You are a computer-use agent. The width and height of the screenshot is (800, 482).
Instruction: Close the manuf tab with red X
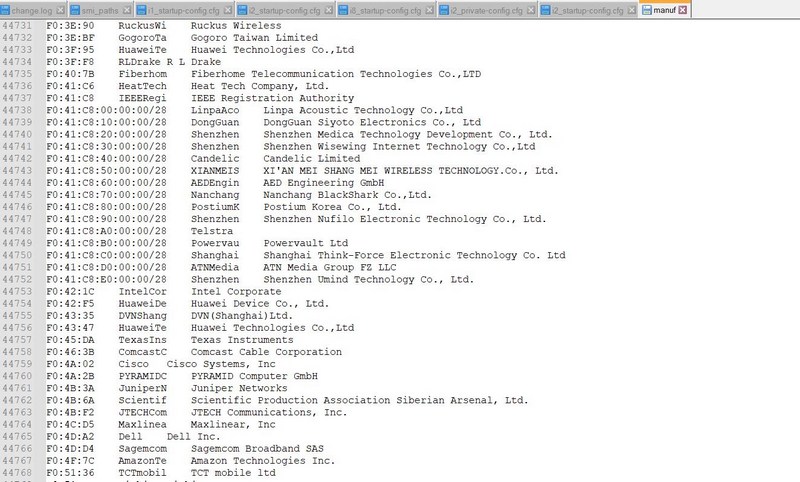click(x=683, y=10)
